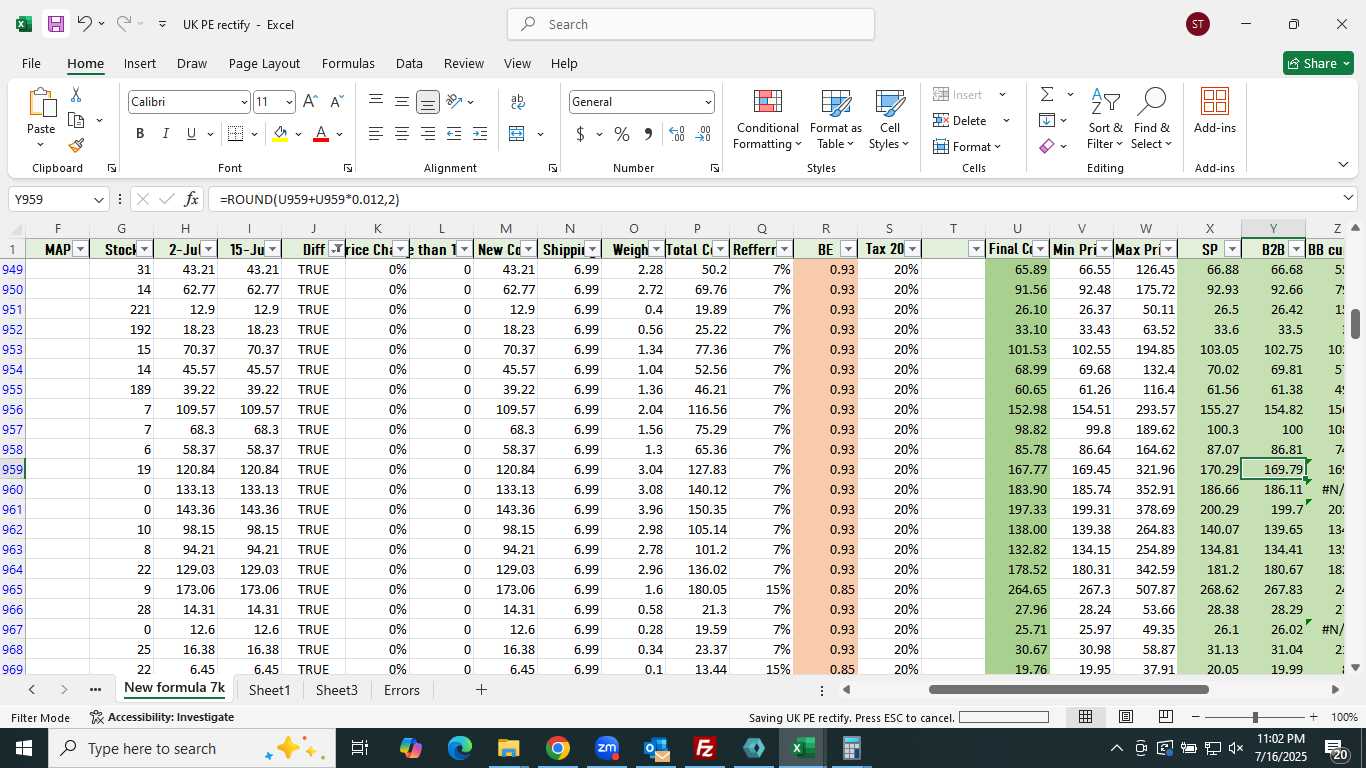Click the Normal view icon in status bar
Image resolution: width=1366 pixels, height=768 pixels.
[1085, 717]
